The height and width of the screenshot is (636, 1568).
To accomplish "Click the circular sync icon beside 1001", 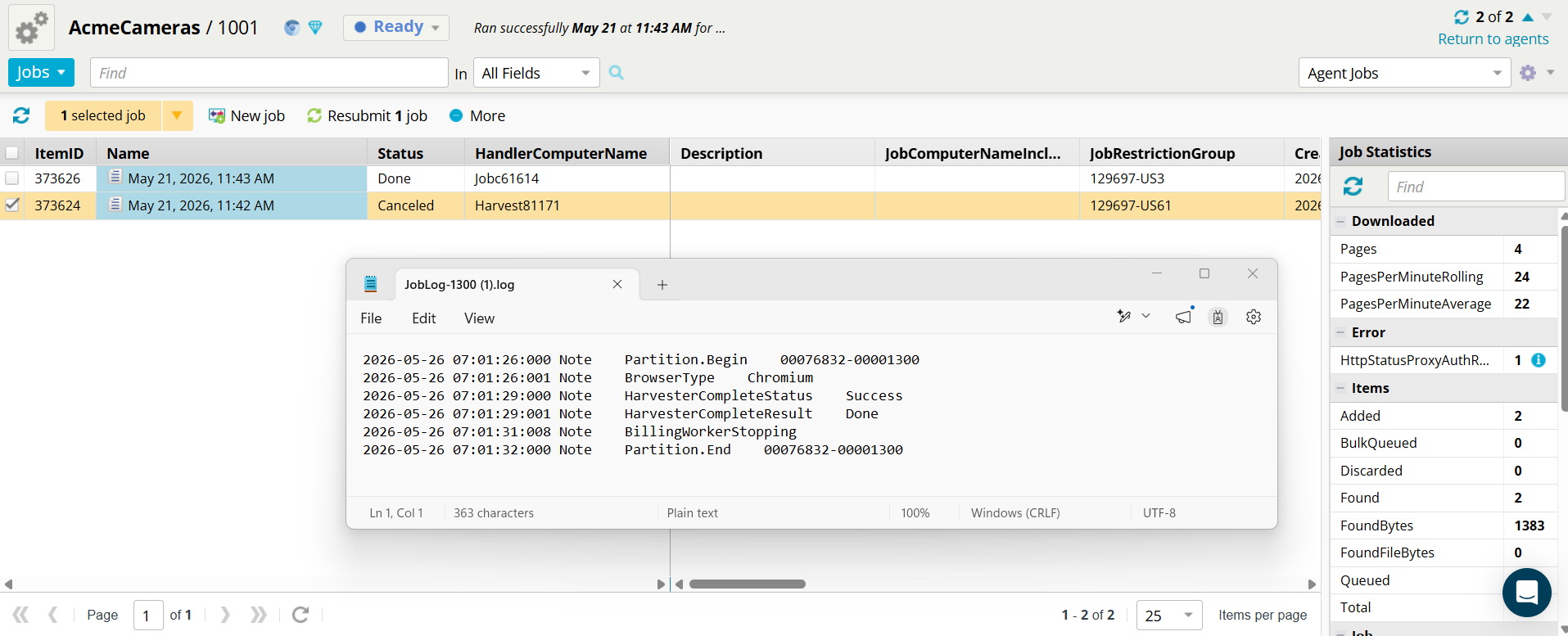I will (291, 28).
